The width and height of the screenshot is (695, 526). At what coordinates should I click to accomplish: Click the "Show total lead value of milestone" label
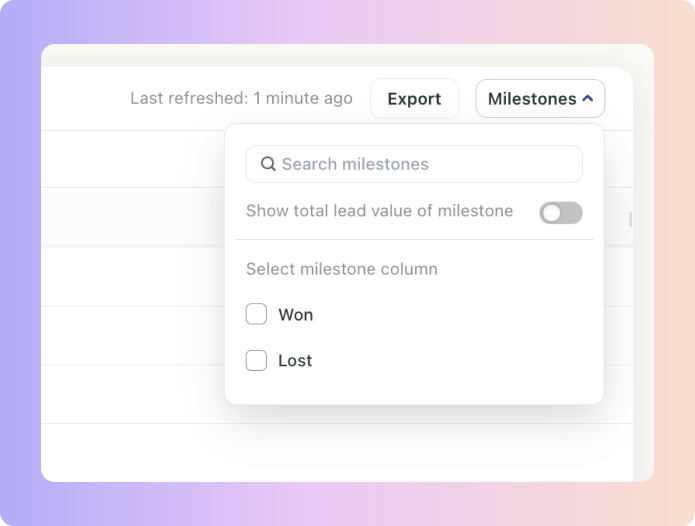coord(379,211)
